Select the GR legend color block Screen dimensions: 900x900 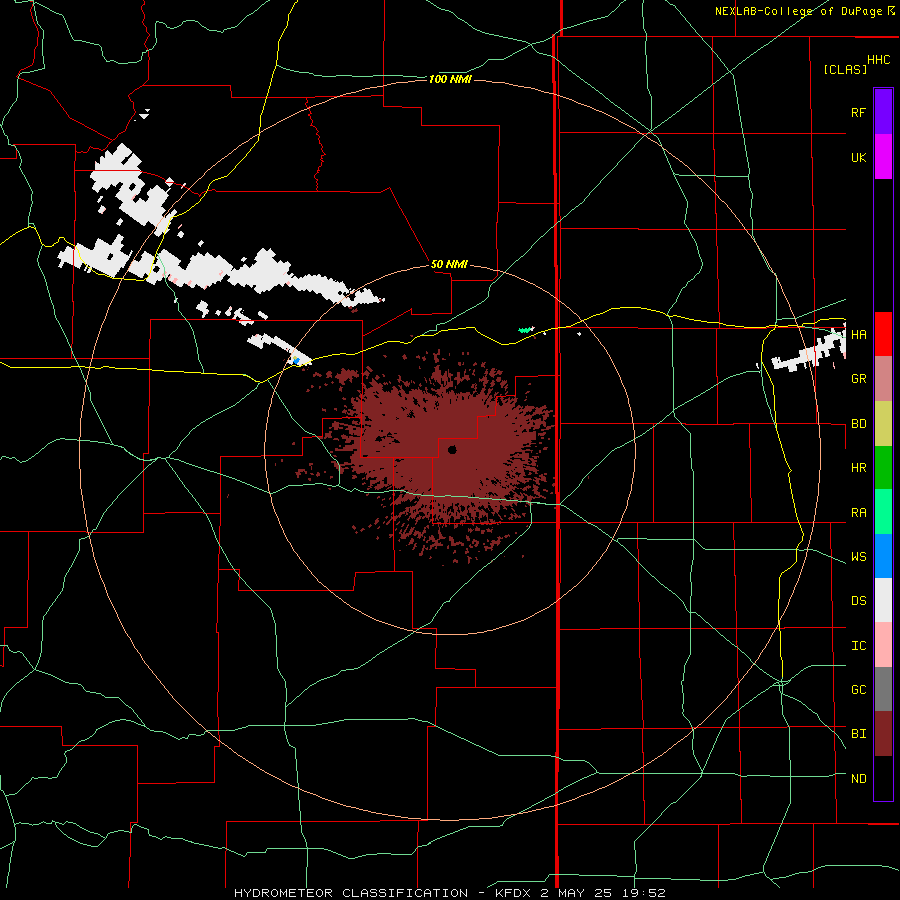click(x=883, y=378)
